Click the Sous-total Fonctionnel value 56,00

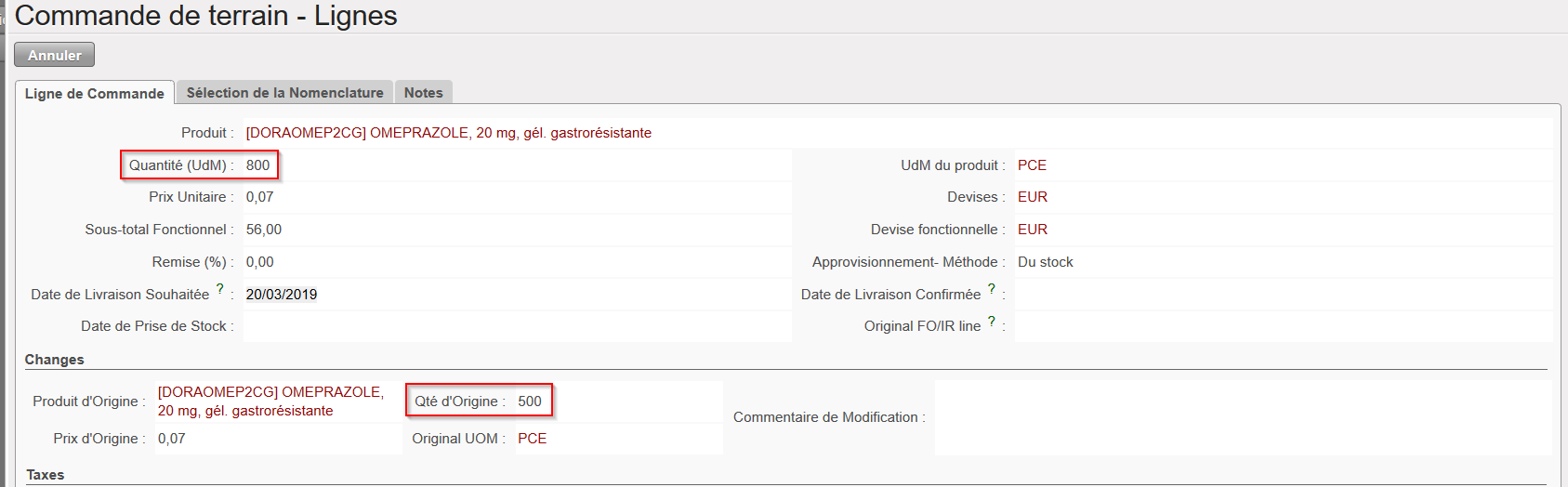pos(264,230)
